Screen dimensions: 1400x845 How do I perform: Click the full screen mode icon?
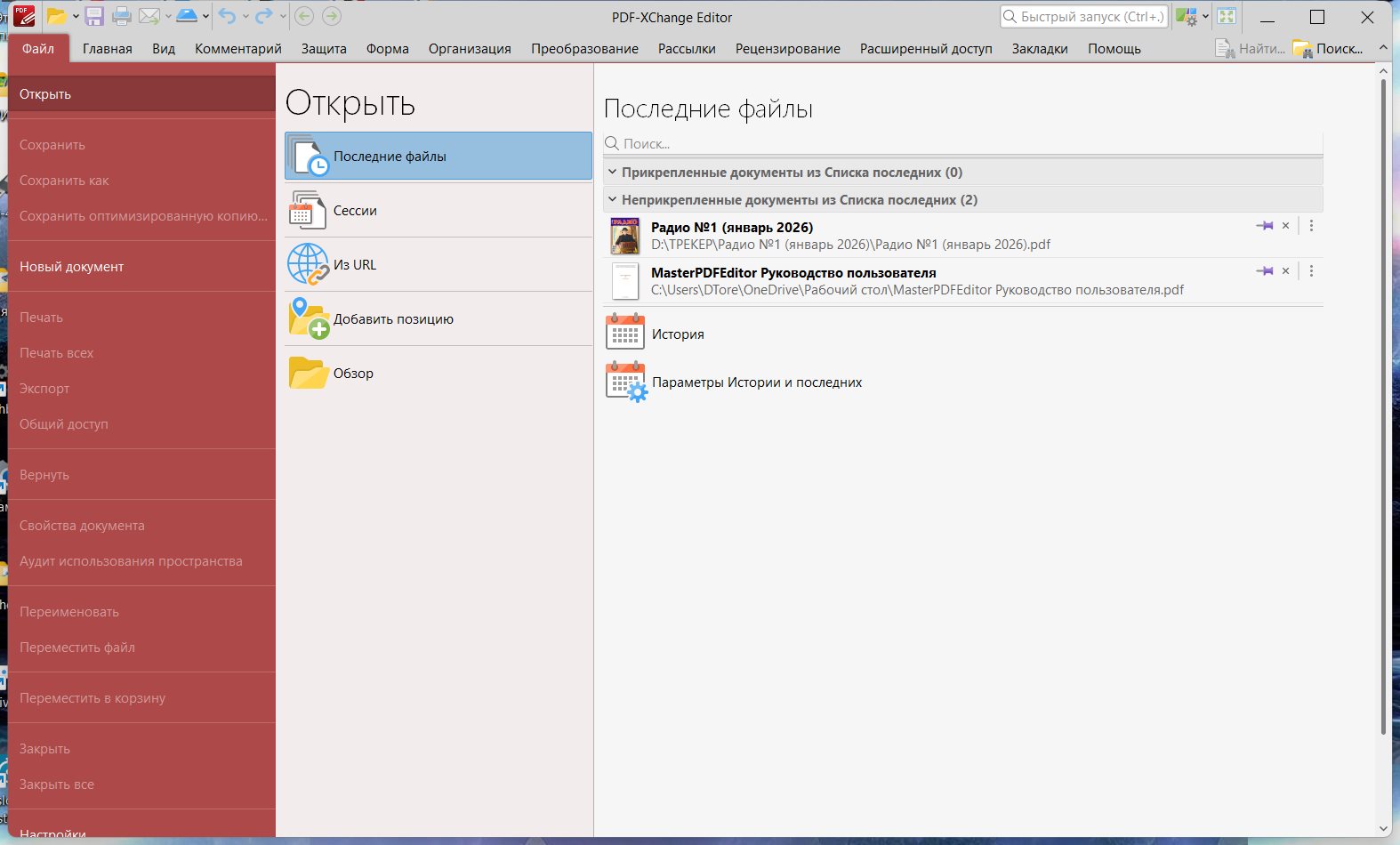[x=1227, y=16]
